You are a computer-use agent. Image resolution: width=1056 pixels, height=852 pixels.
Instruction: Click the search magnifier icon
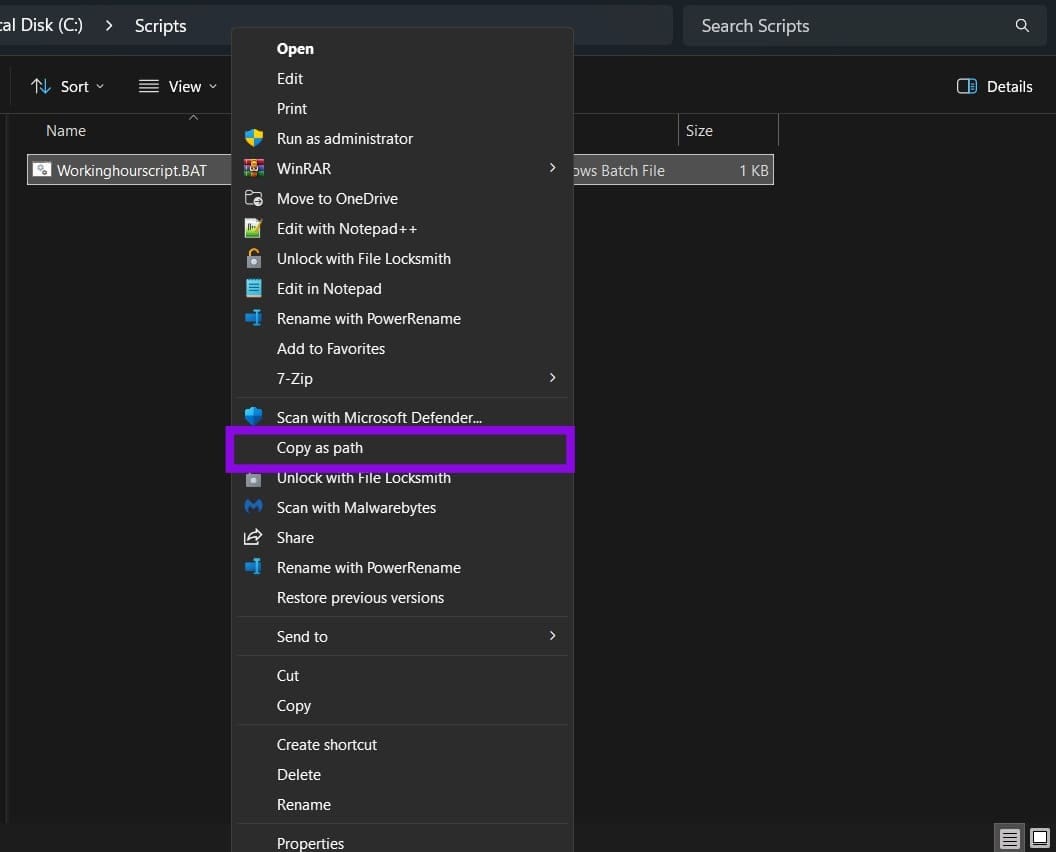[1022, 26]
